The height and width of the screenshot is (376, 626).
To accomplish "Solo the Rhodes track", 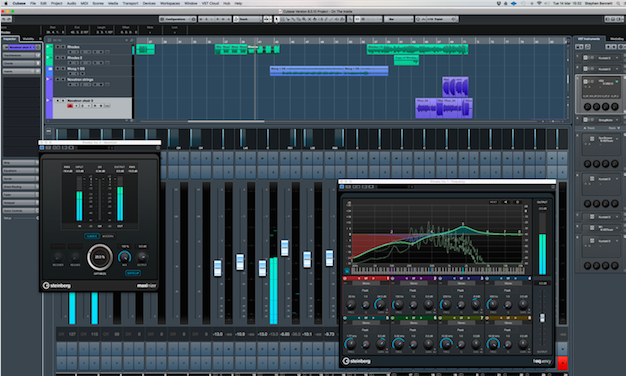I will click(x=63, y=47).
